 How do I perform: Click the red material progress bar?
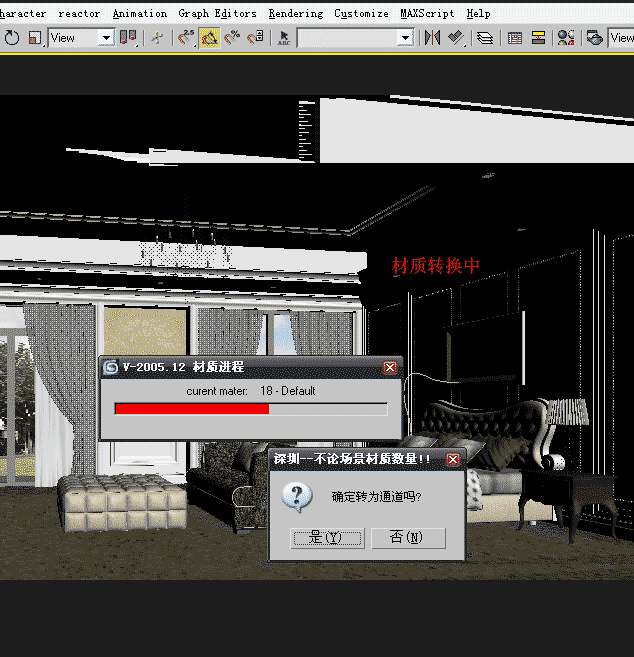(251, 409)
